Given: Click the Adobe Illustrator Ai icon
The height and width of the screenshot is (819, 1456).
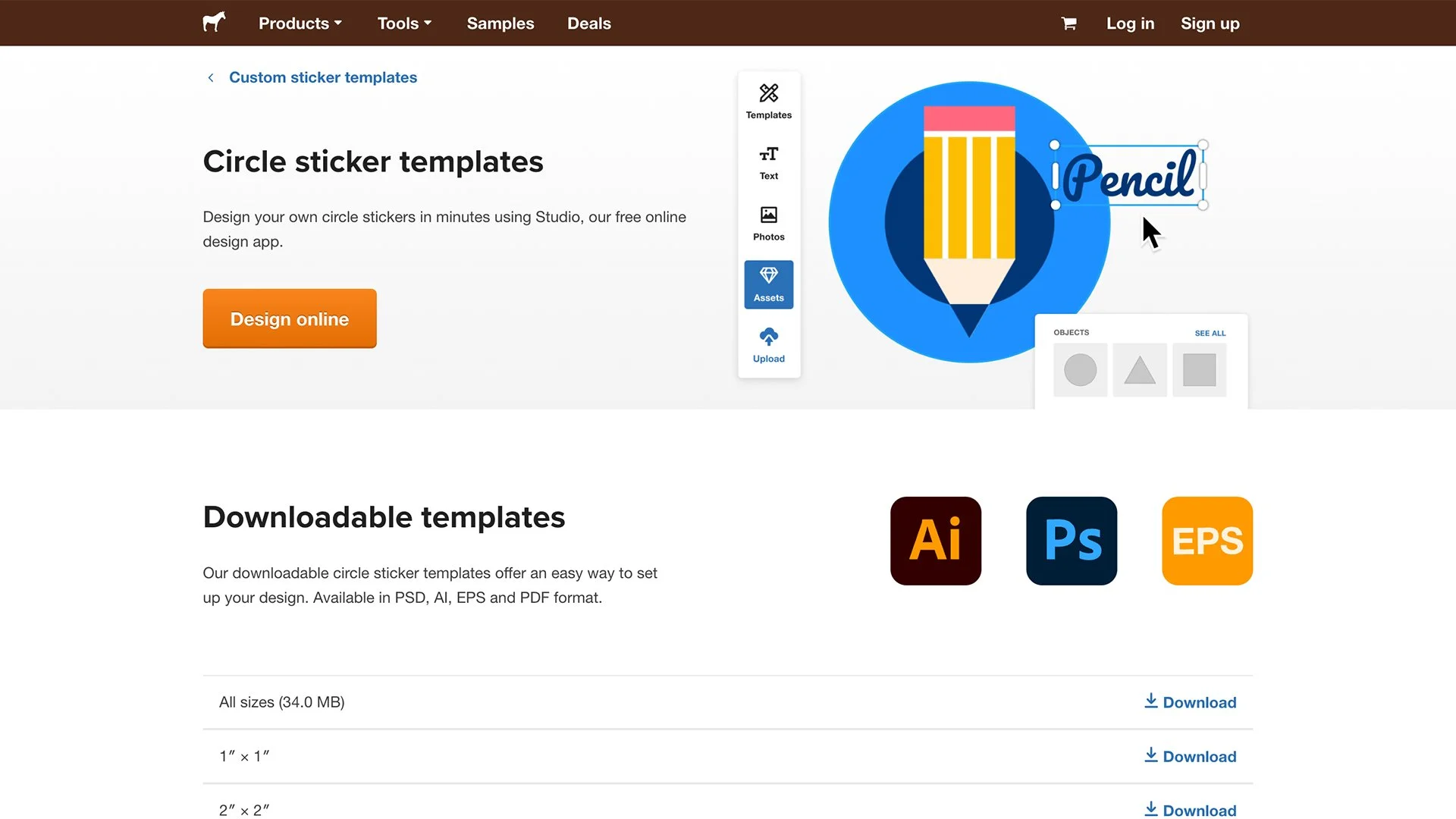Looking at the screenshot, I should (935, 541).
